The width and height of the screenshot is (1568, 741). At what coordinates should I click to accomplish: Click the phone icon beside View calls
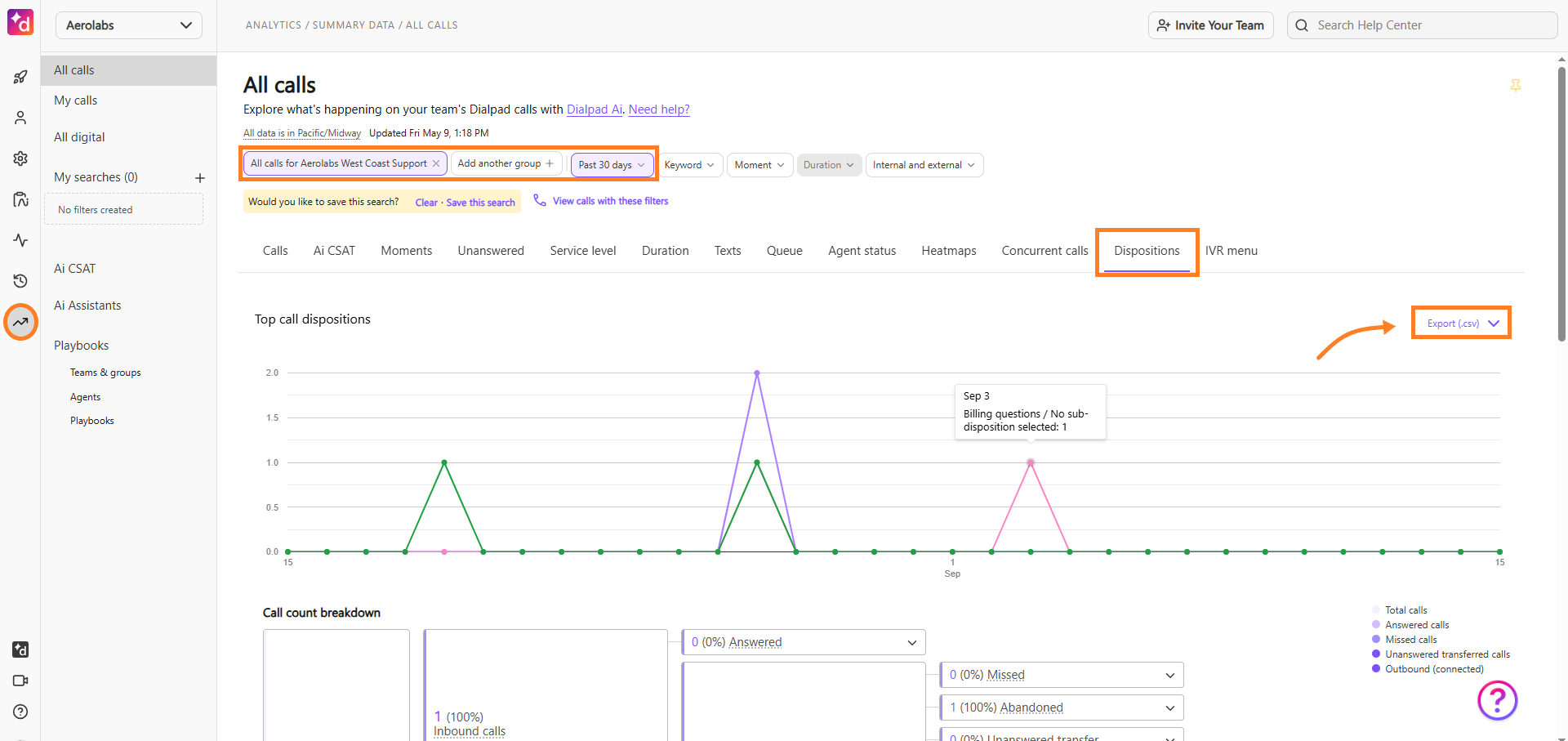point(540,200)
